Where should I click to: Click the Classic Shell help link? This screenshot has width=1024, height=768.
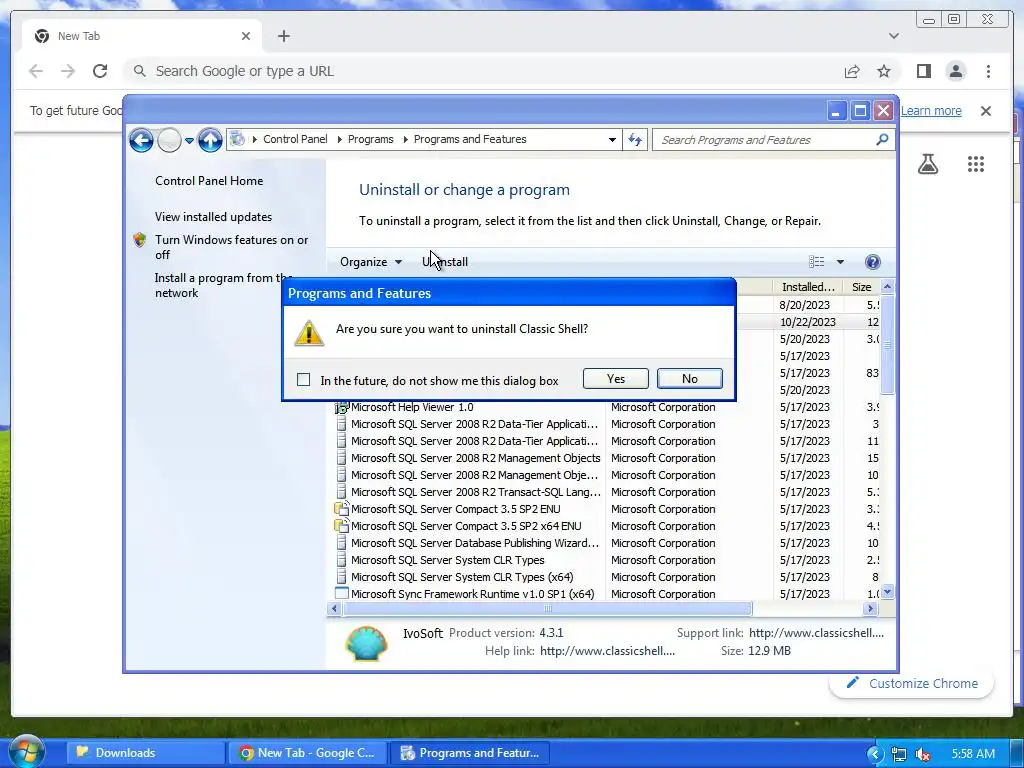[607, 650]
